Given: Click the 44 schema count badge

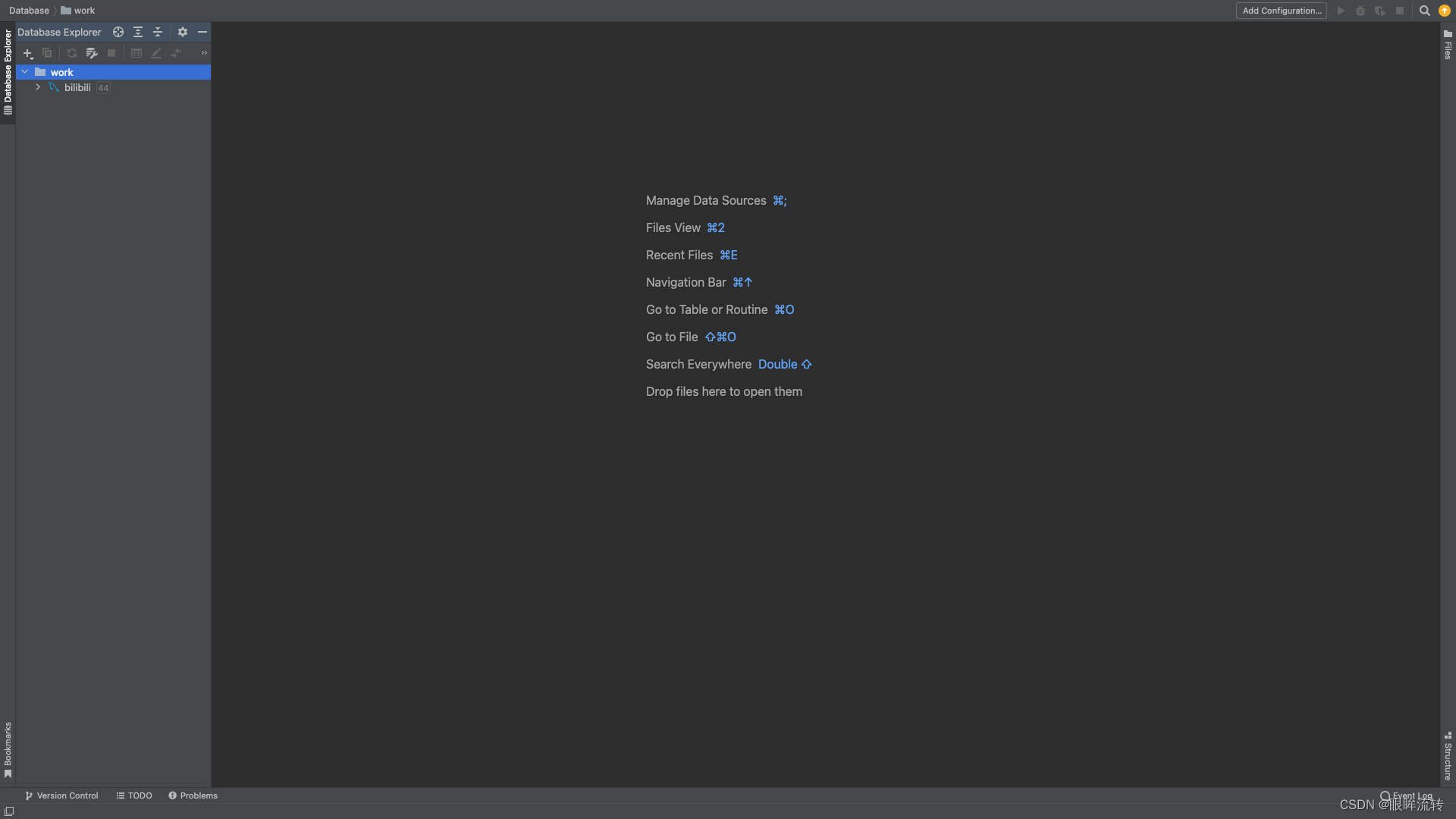Looking at the screenshot, I should (x=103, y=88).
